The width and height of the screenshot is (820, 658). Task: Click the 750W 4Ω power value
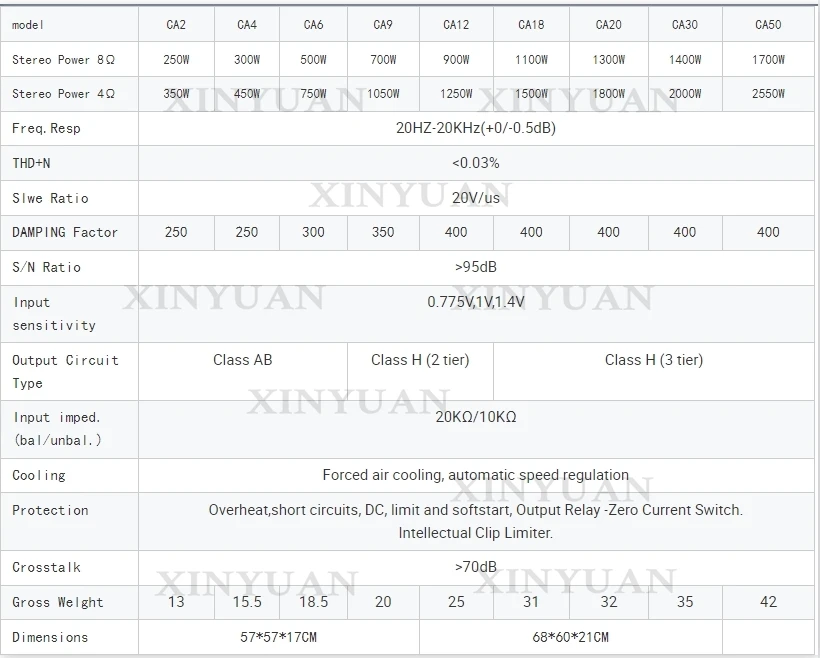313,94
